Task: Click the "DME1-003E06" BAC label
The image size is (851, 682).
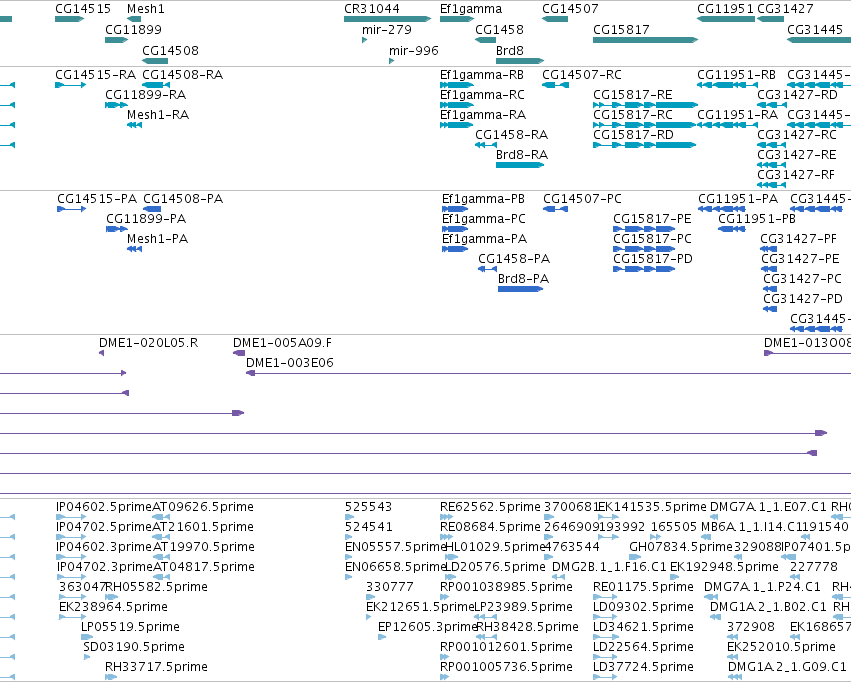Action: click(290, 363)
